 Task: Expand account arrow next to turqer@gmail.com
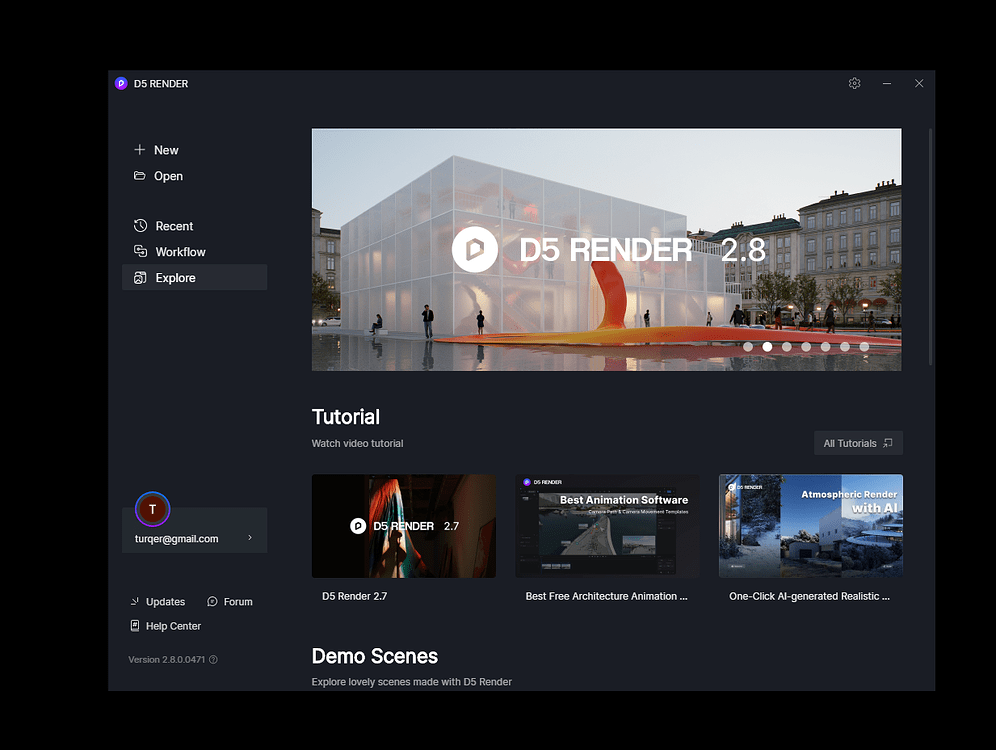tap(250, 538)
